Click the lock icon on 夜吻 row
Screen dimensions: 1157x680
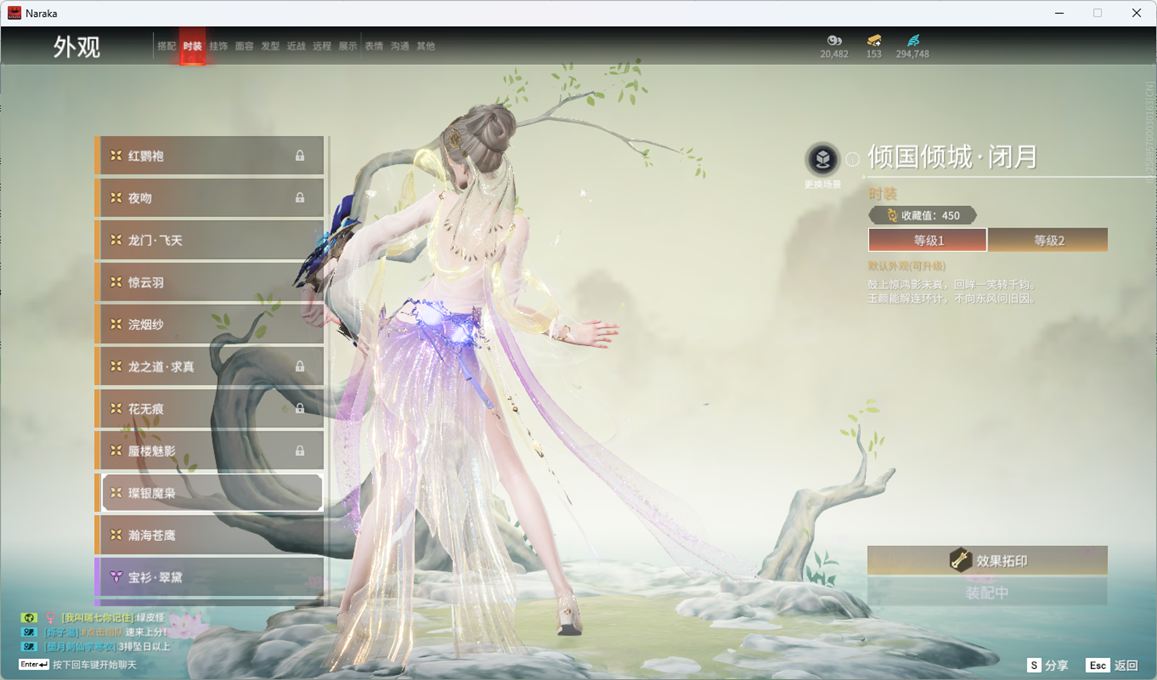[300, 198]
